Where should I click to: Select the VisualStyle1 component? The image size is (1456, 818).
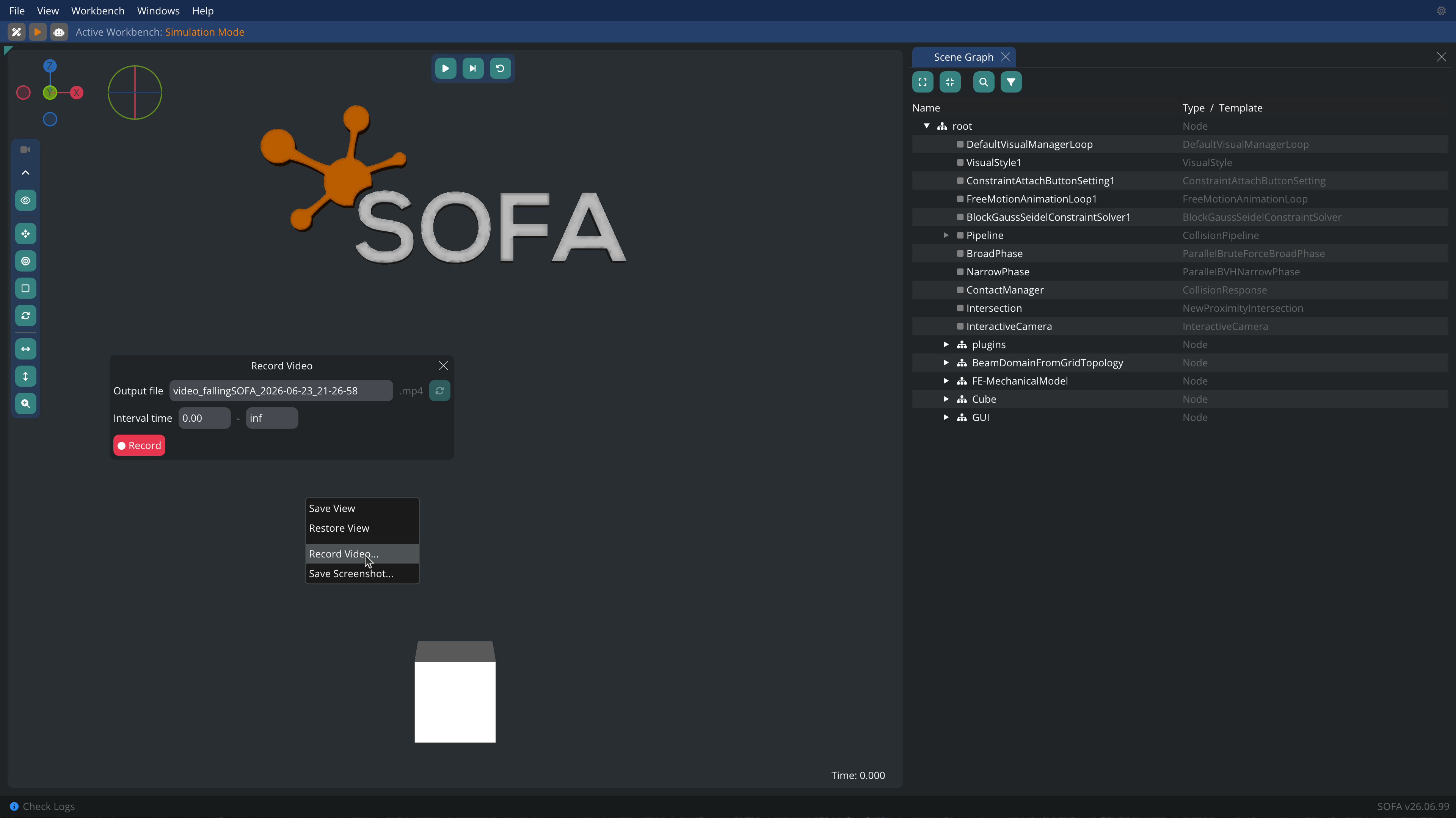994,163
